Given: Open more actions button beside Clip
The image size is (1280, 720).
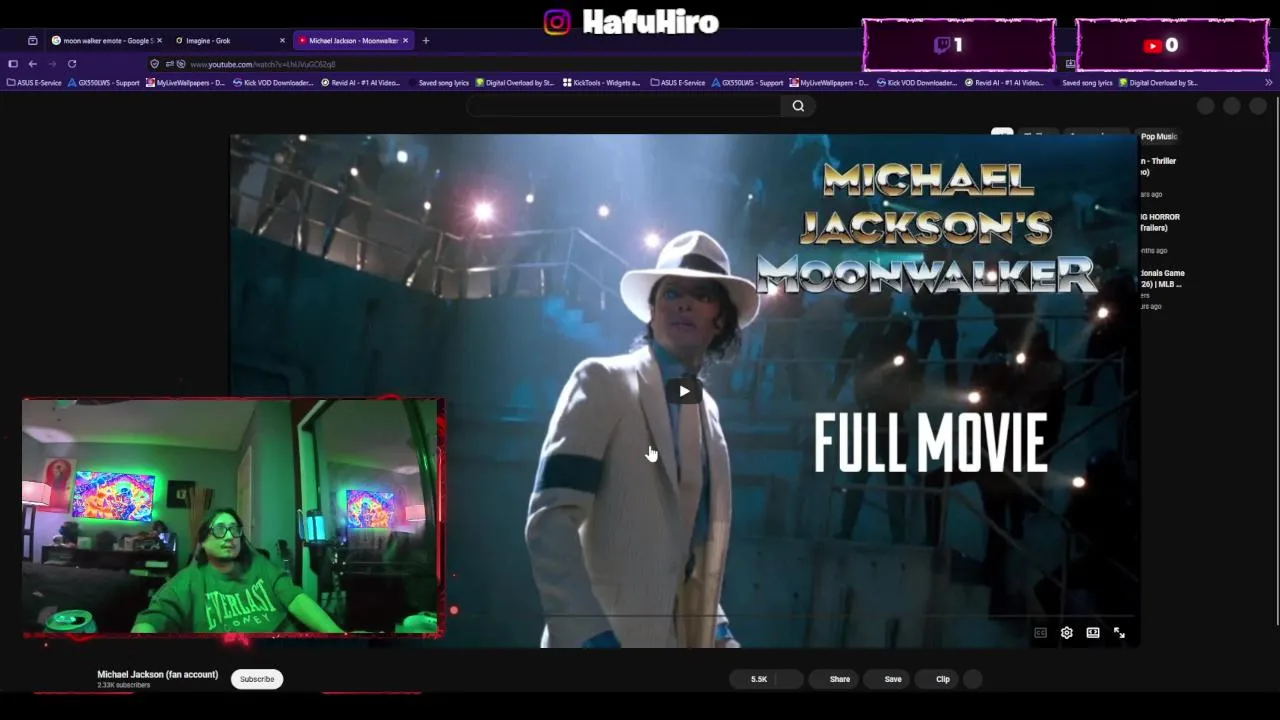Looking at the screenshot, I should [973, 679].
